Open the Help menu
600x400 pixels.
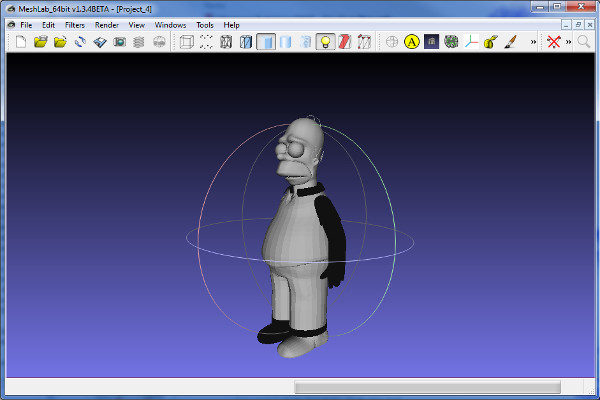[231, 24]
